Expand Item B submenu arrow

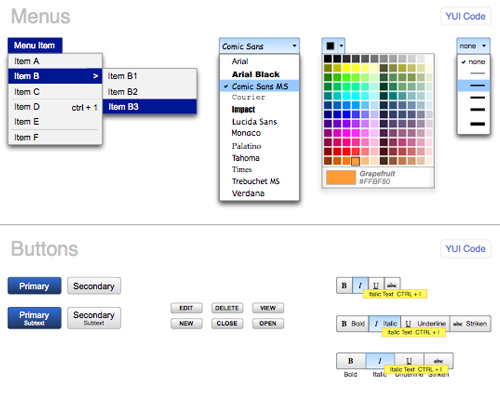[x=95, y=76]
